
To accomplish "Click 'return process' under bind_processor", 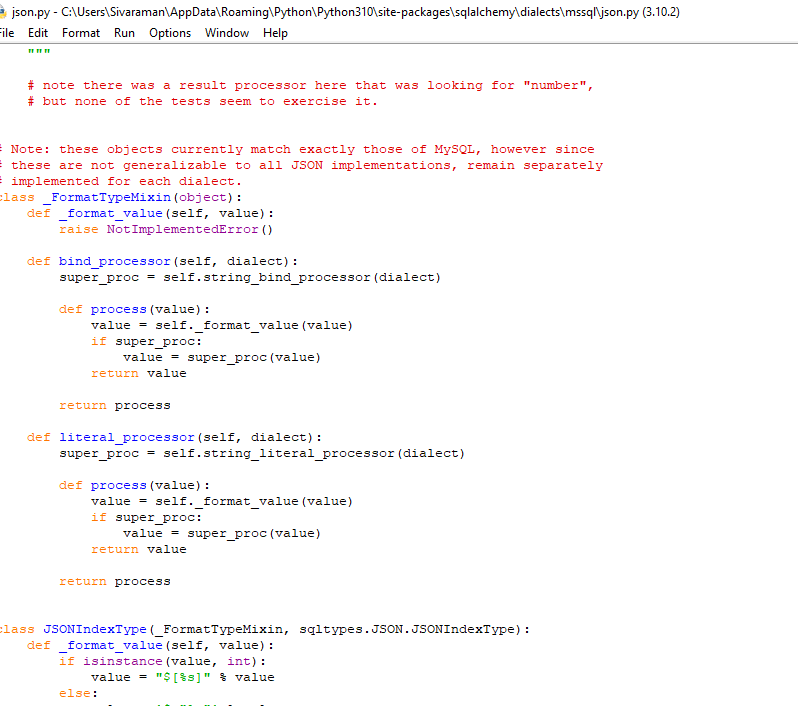I will (115, 406).
